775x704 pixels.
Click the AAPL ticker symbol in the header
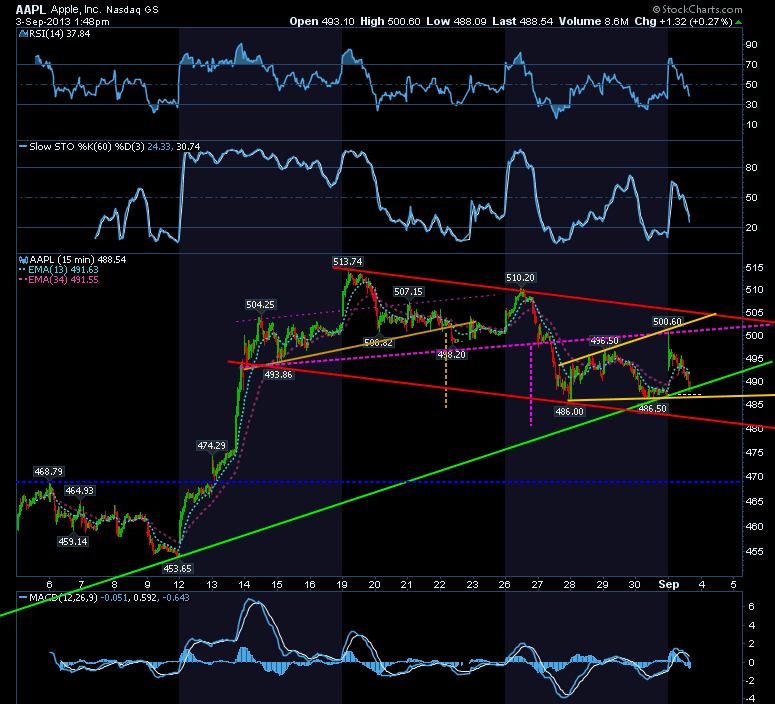point(31,9)
